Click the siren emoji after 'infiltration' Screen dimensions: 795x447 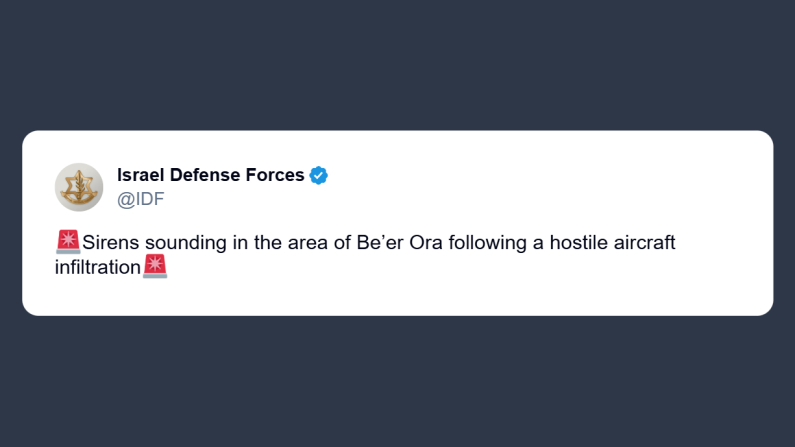click(x=155, y=267)
